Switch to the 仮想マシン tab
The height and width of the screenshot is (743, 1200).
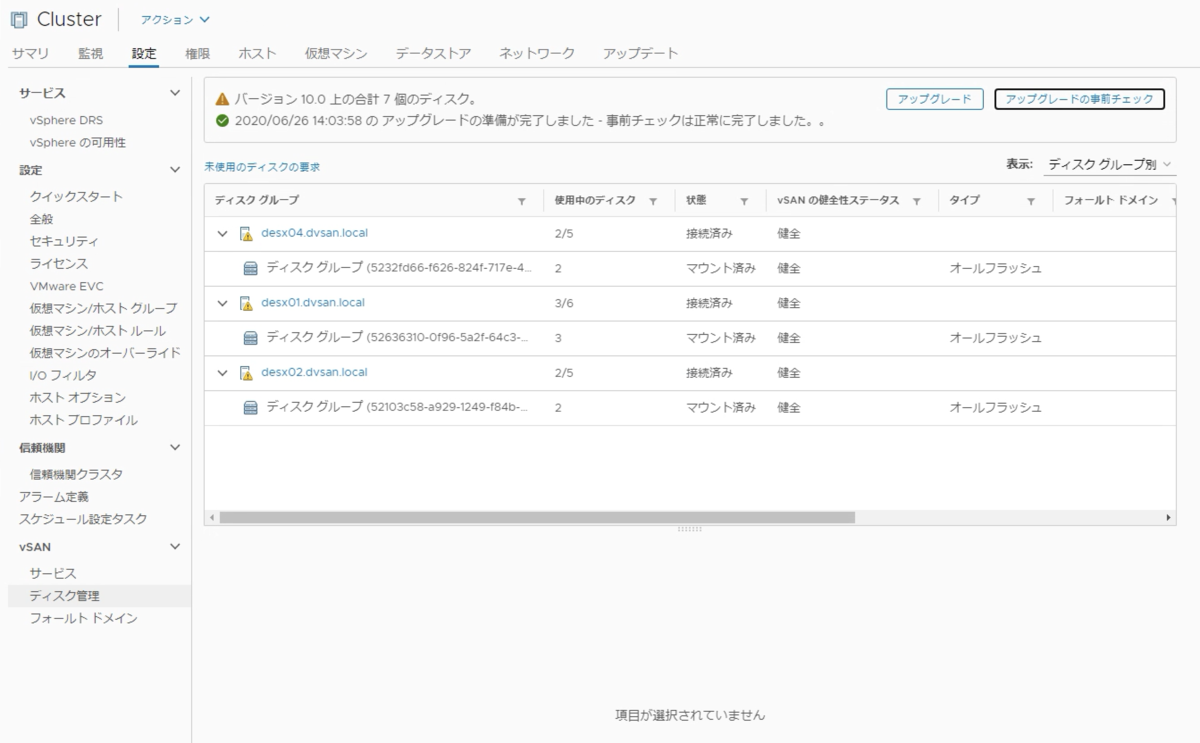[336, 53]
